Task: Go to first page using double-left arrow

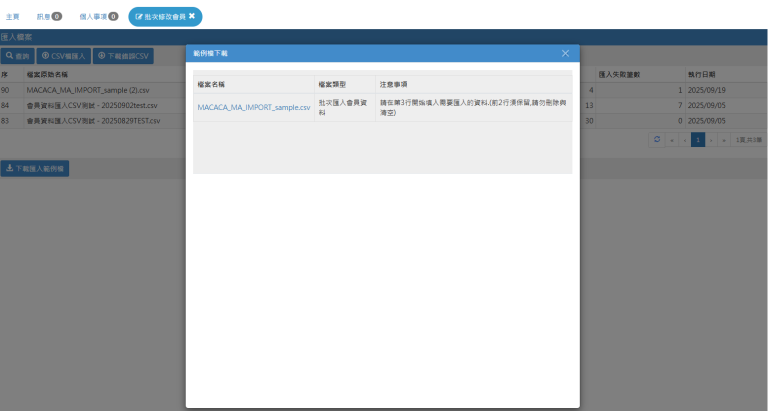Action: [672, 140]
